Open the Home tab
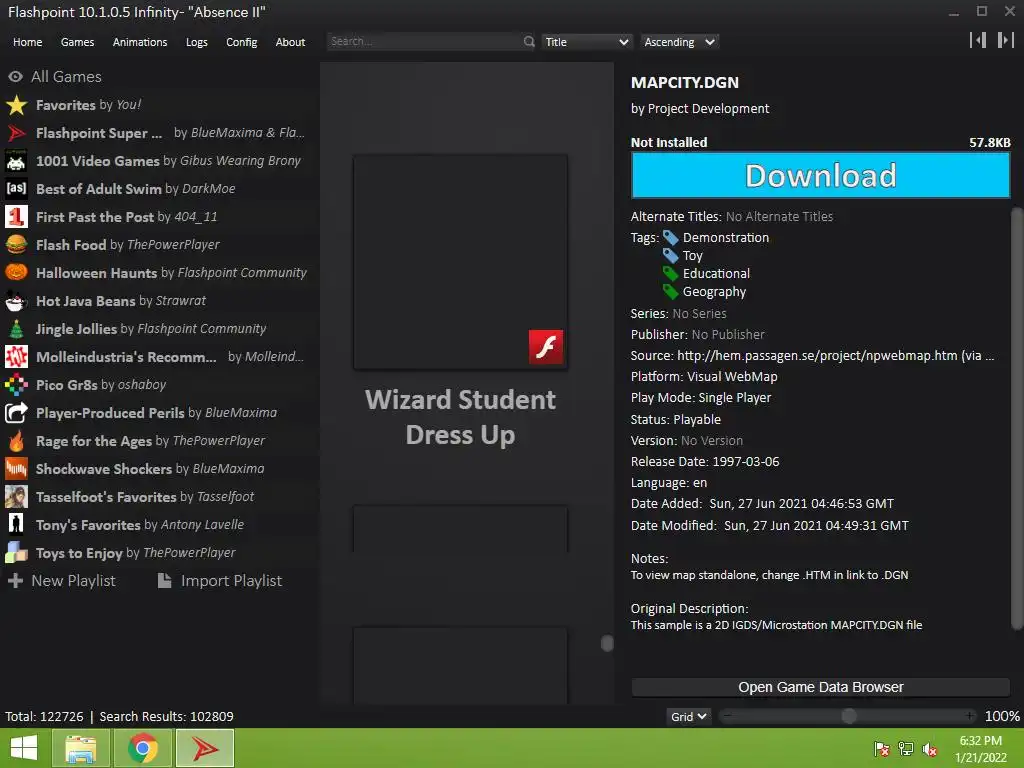 [x=27, y=42]
